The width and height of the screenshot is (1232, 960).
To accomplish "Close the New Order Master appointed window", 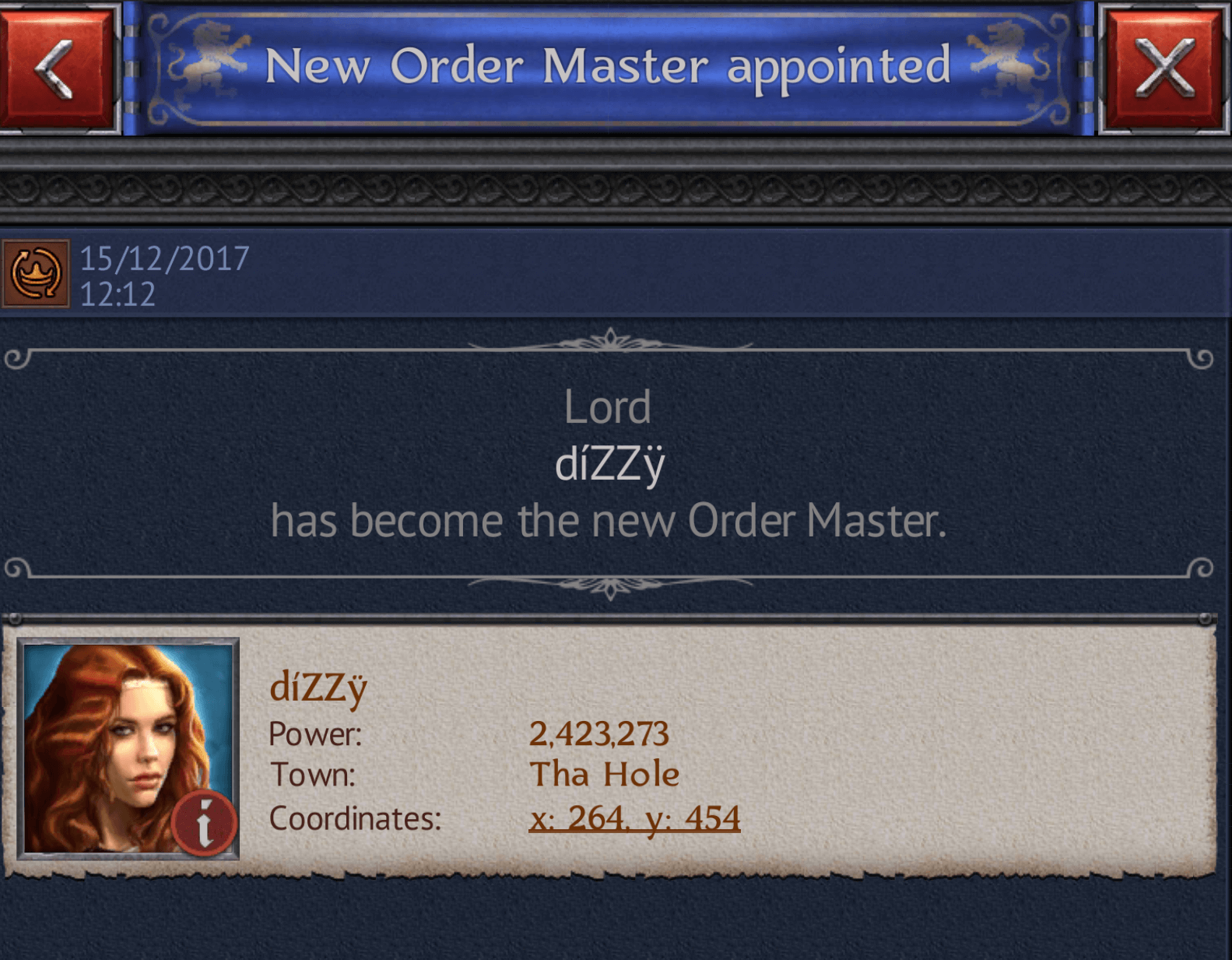I will point(1164,69).
